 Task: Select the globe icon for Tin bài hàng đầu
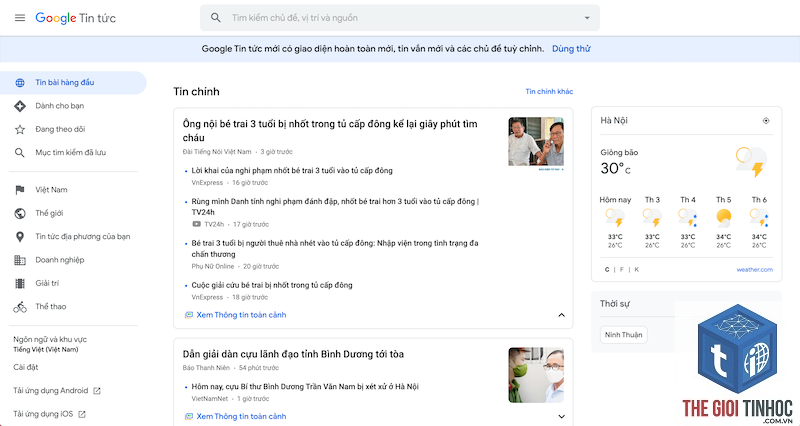(x=20, y=83)
